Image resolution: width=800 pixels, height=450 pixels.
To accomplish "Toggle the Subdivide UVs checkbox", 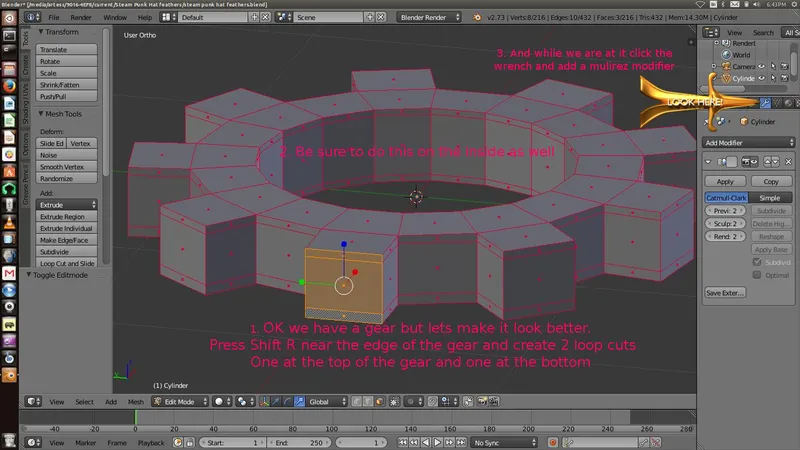I will (758, 261).
